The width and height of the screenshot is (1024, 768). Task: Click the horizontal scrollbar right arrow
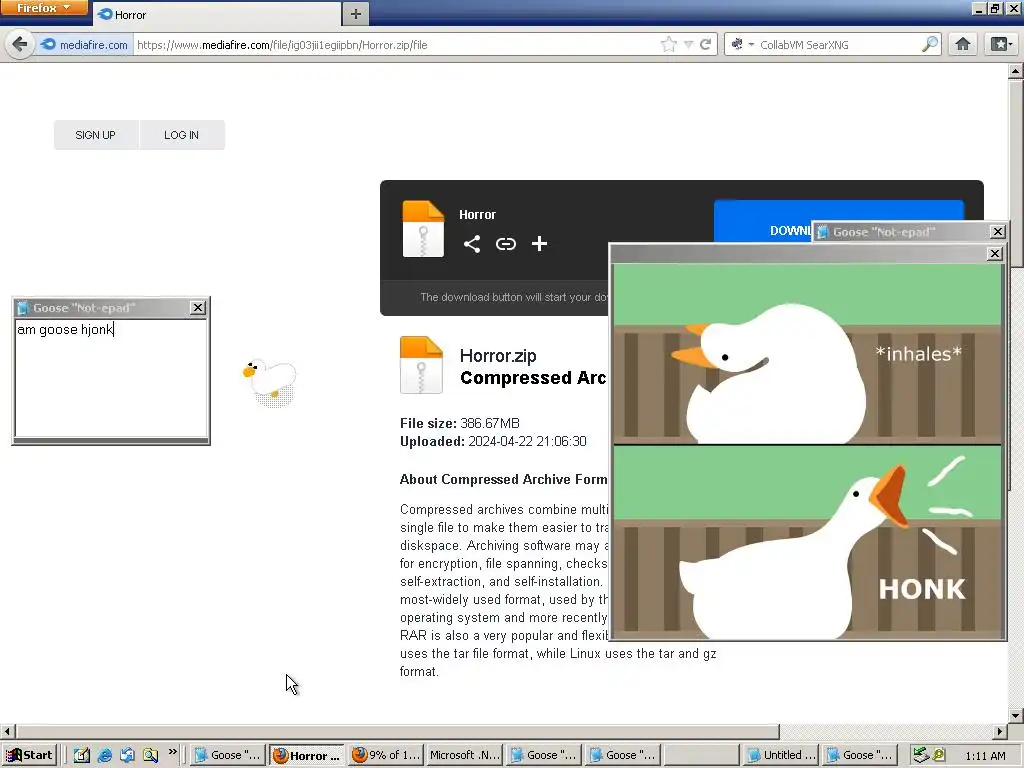point(1000,731)
